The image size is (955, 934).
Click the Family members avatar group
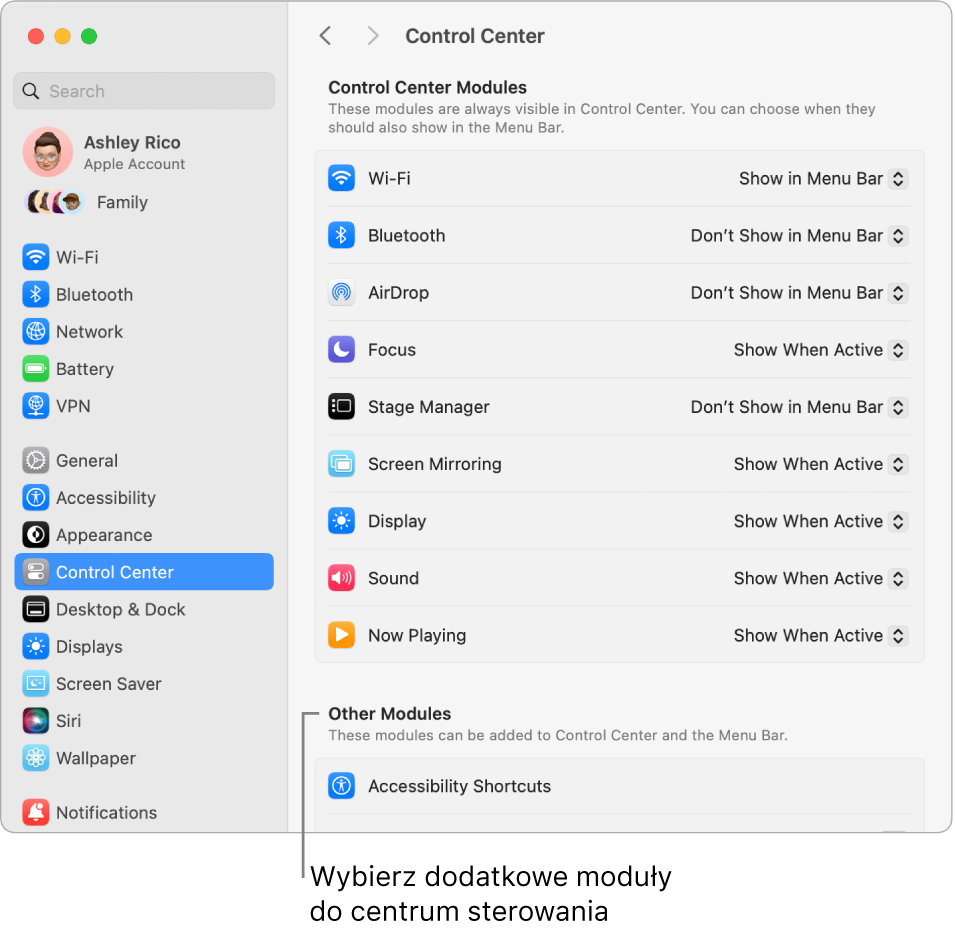54,202
